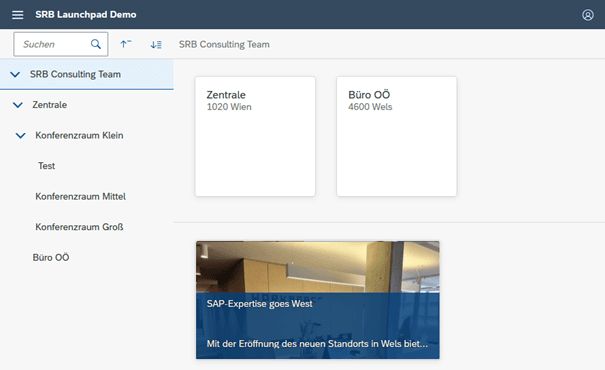The height and width of the screenshot is (370, 605).
Task: Select SRB Consulting Team in tree
Action: coord(87,74)
